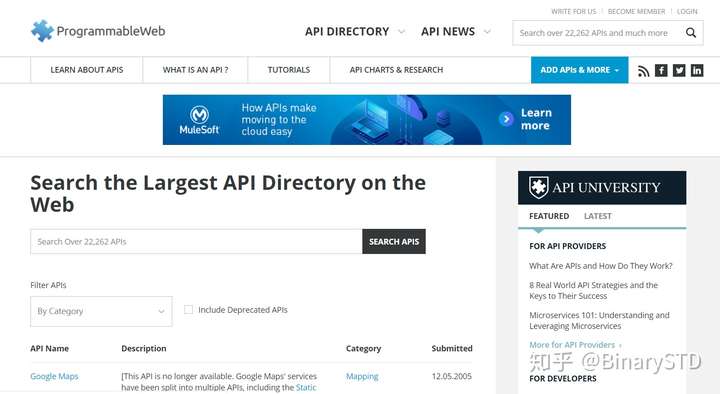Viewport: 720px width, 394px height.
Task: Click the API University shield icon
Action: (x=538, y=187)
